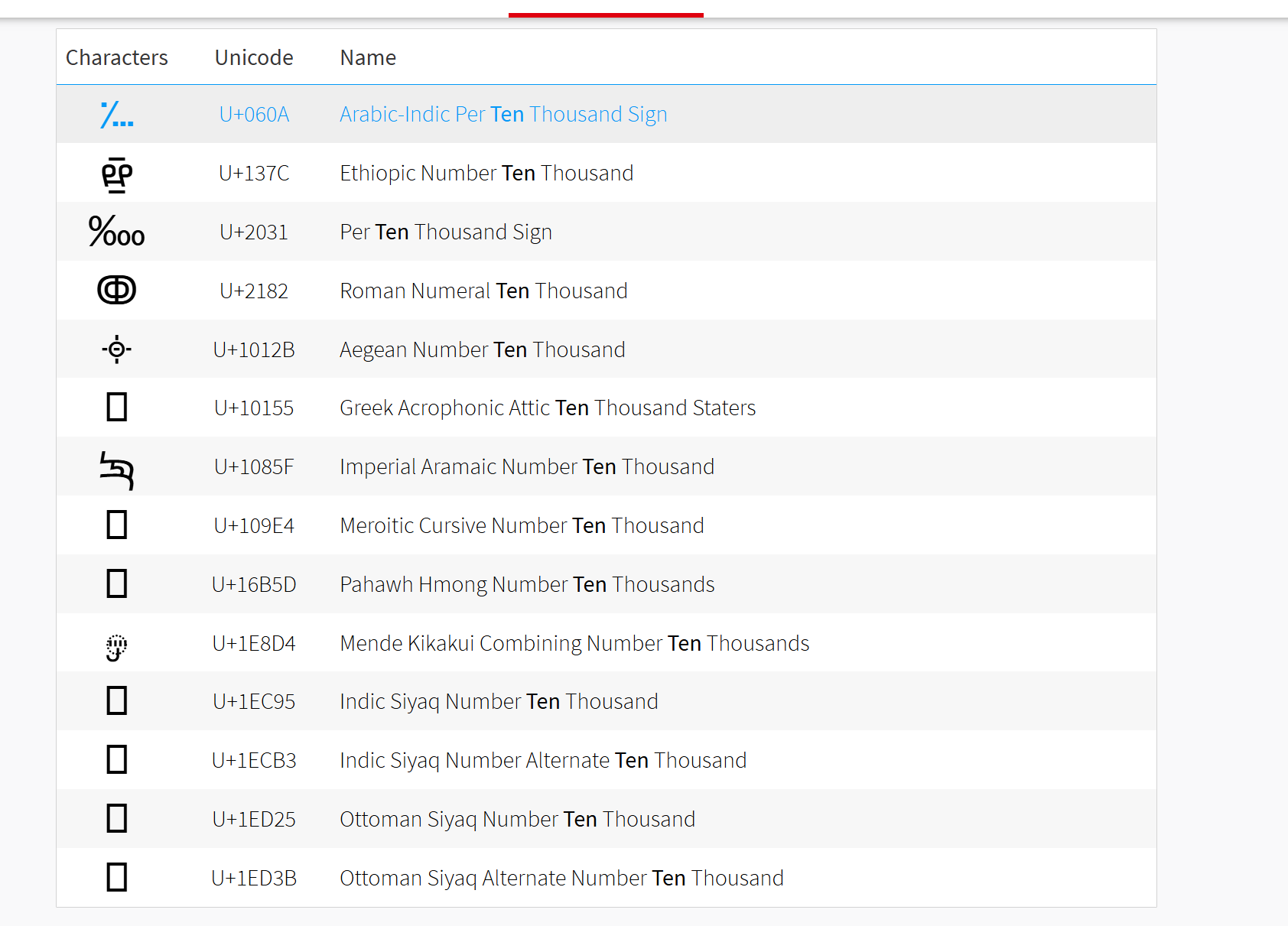
Task: Click the U+1ED3B code point
Action: coord(254,878)
